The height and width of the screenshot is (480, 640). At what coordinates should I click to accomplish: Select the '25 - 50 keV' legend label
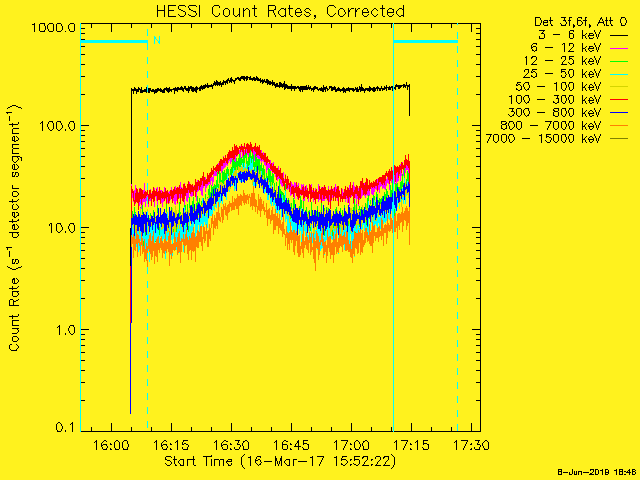pos(562,74)
